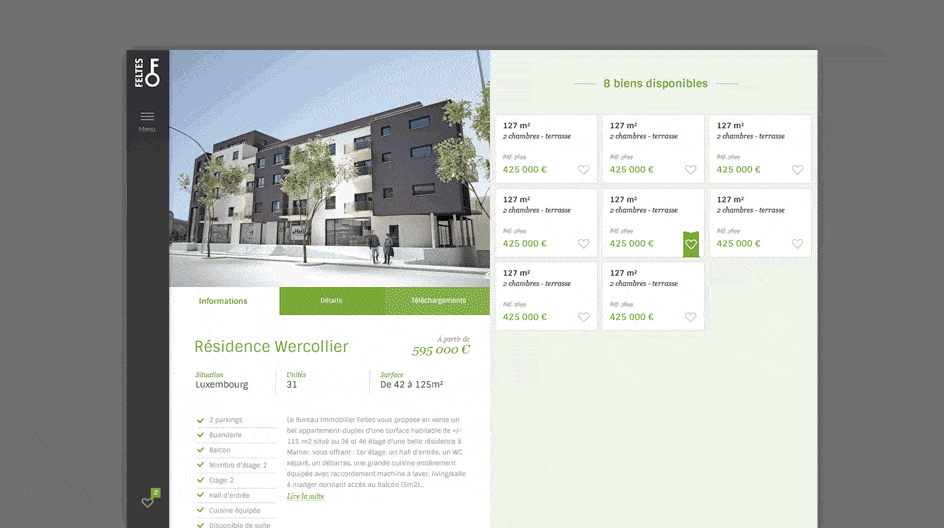Favorite first card in bottom row

click(x=583, y=317)
